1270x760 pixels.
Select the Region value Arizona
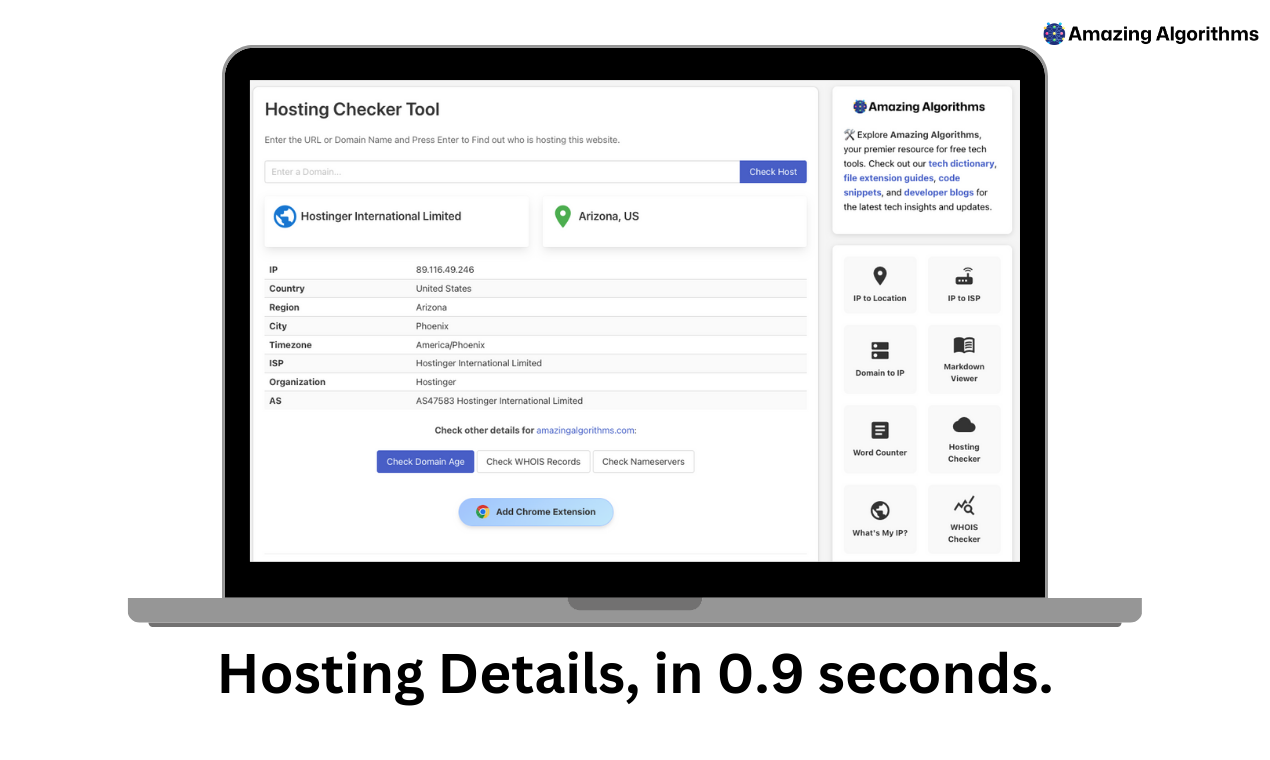click(x=432, y=308)
